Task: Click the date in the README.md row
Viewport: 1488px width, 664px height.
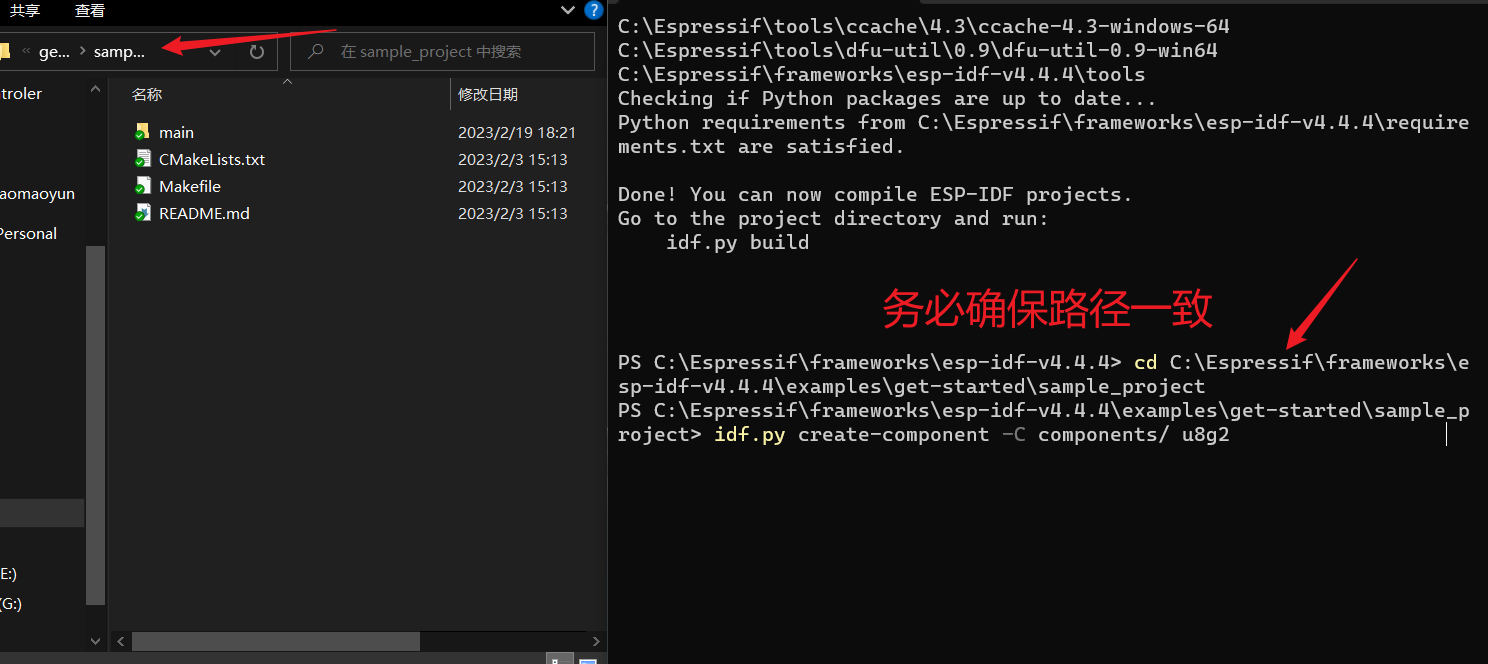Action: point(513,213)
